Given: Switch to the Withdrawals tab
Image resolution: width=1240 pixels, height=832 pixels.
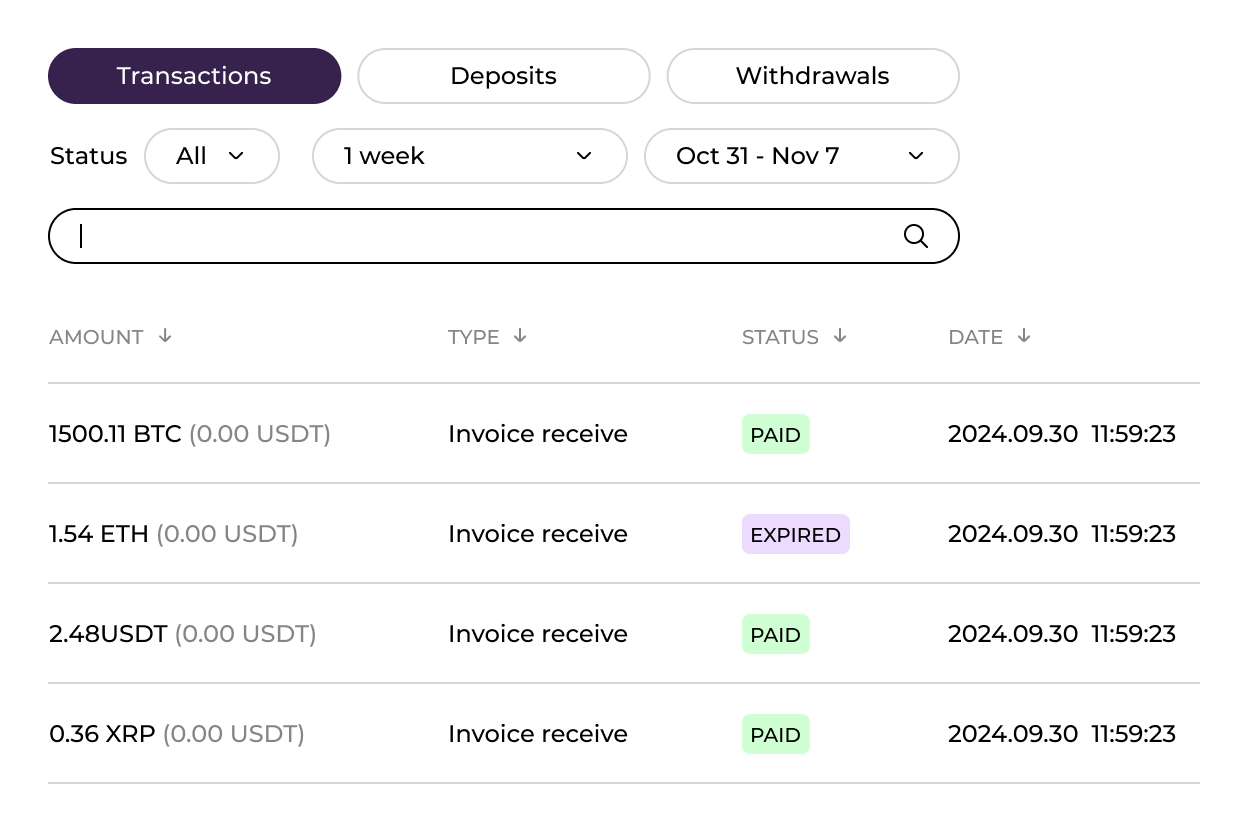Looking at the screenshot, I should coord(812,76).
